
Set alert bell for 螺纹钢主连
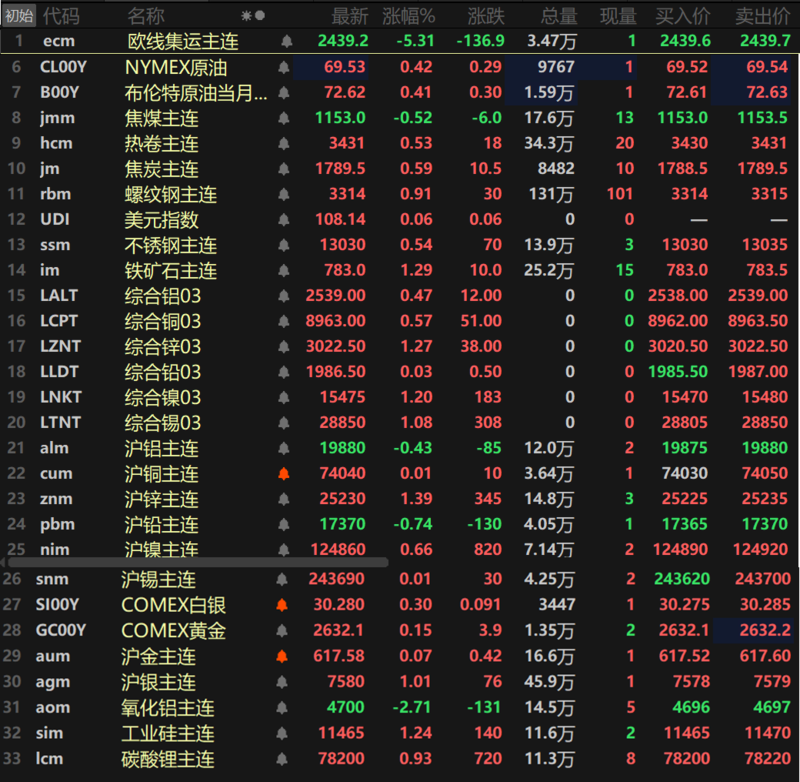pyautogui.click(x=283, y=194)
